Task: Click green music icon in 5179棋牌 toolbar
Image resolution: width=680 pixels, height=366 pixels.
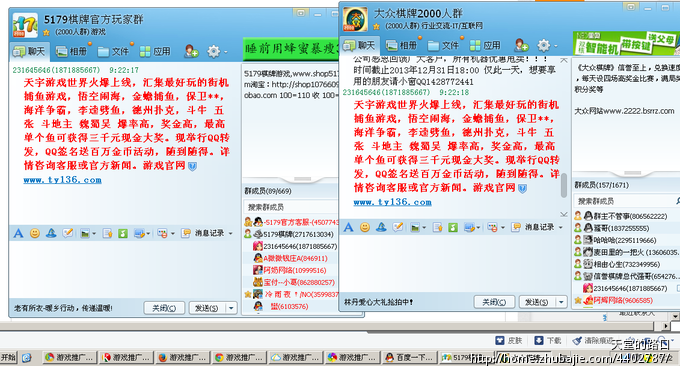Action: coord(123,234)
